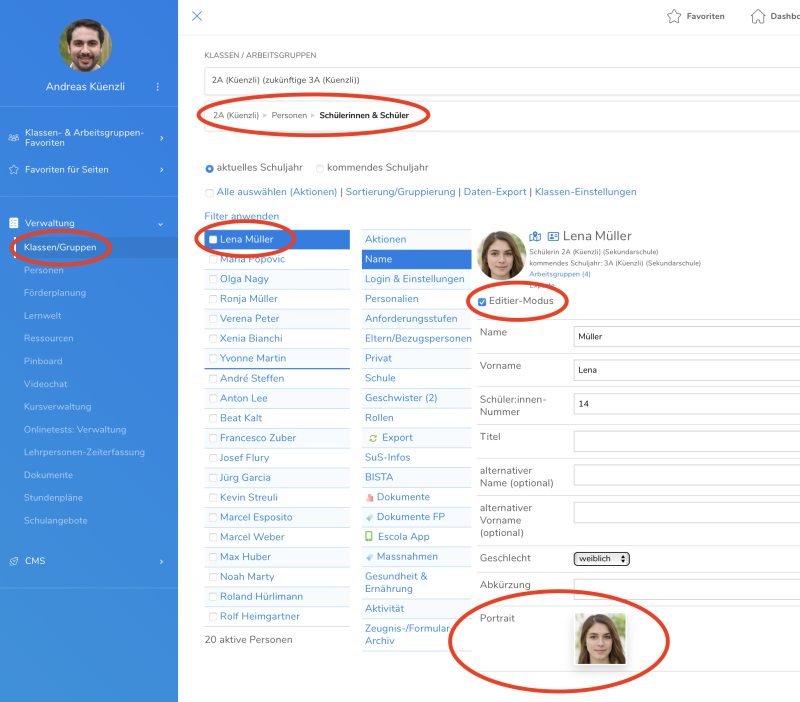Click the Filter anwenden link
The width and height of the screenshot is (800, 702).
(x=241, y=216)
